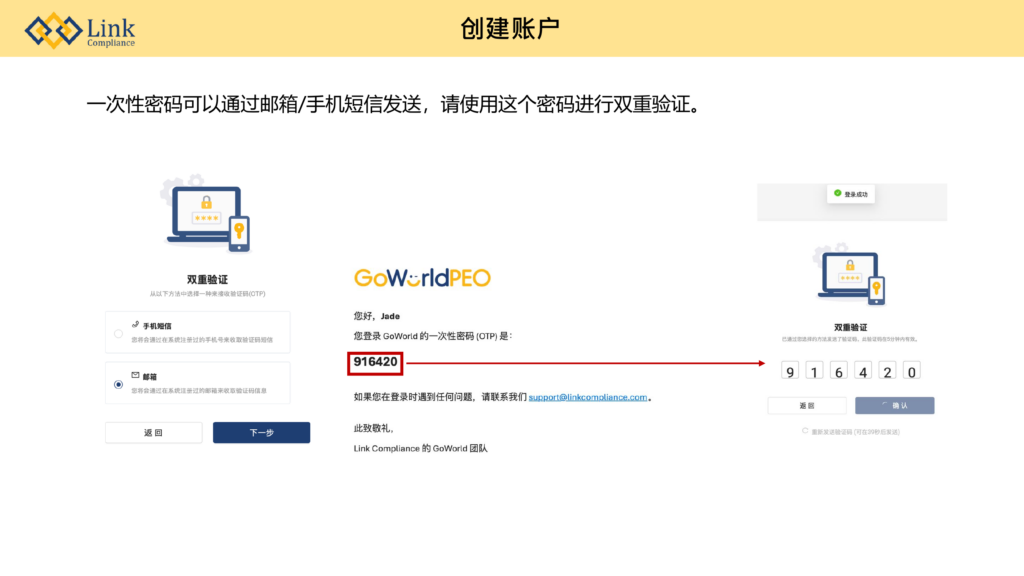This screenshot has height=576, width=1024.
Task: Click the GoWorldPEO logo in the email
Action: [x=422, y=278]
